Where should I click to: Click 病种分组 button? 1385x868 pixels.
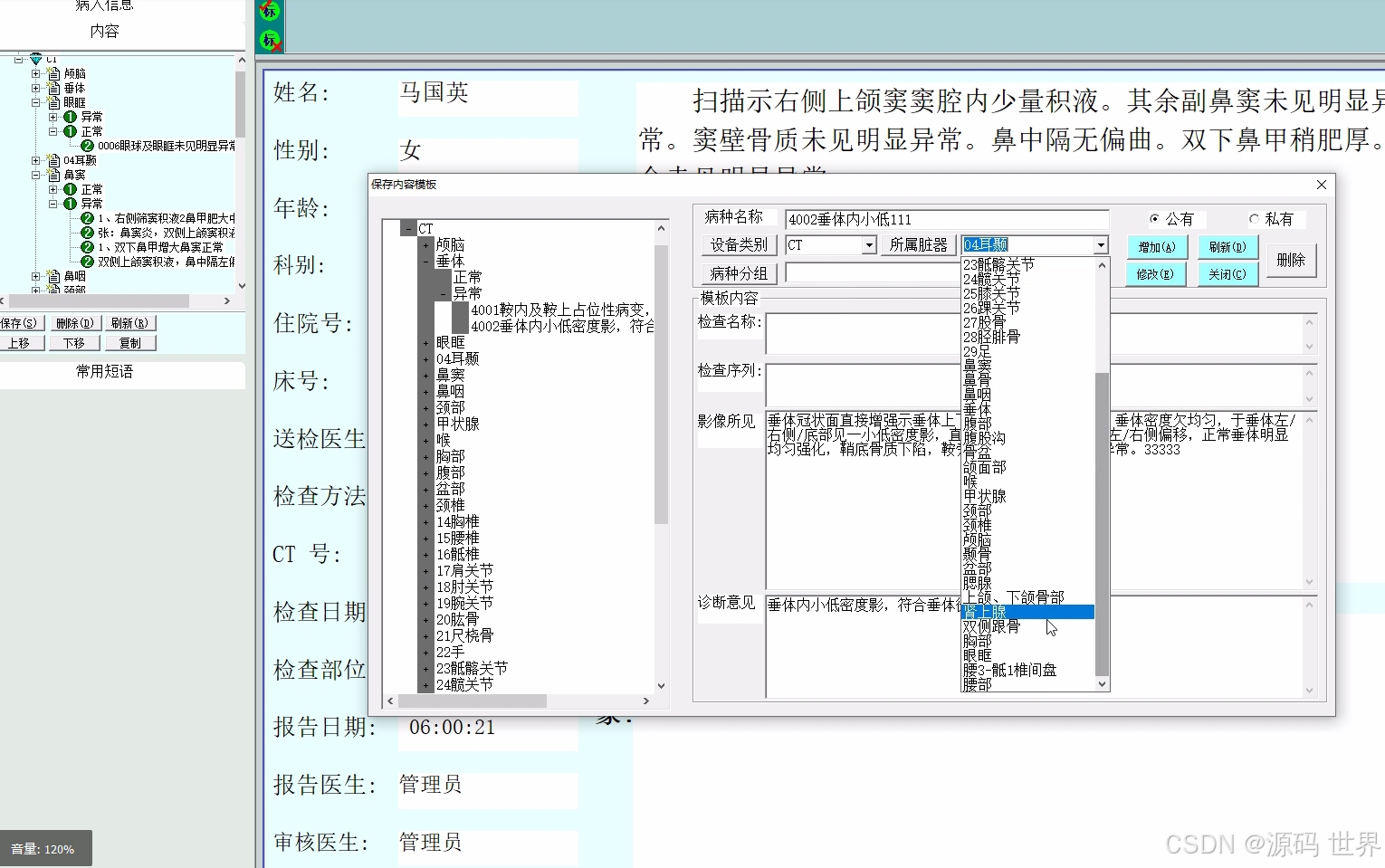(739, 273)
